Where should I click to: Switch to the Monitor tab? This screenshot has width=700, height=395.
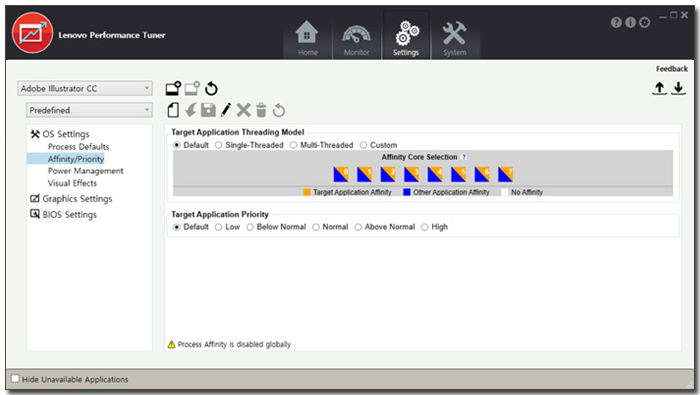(356, 39)
